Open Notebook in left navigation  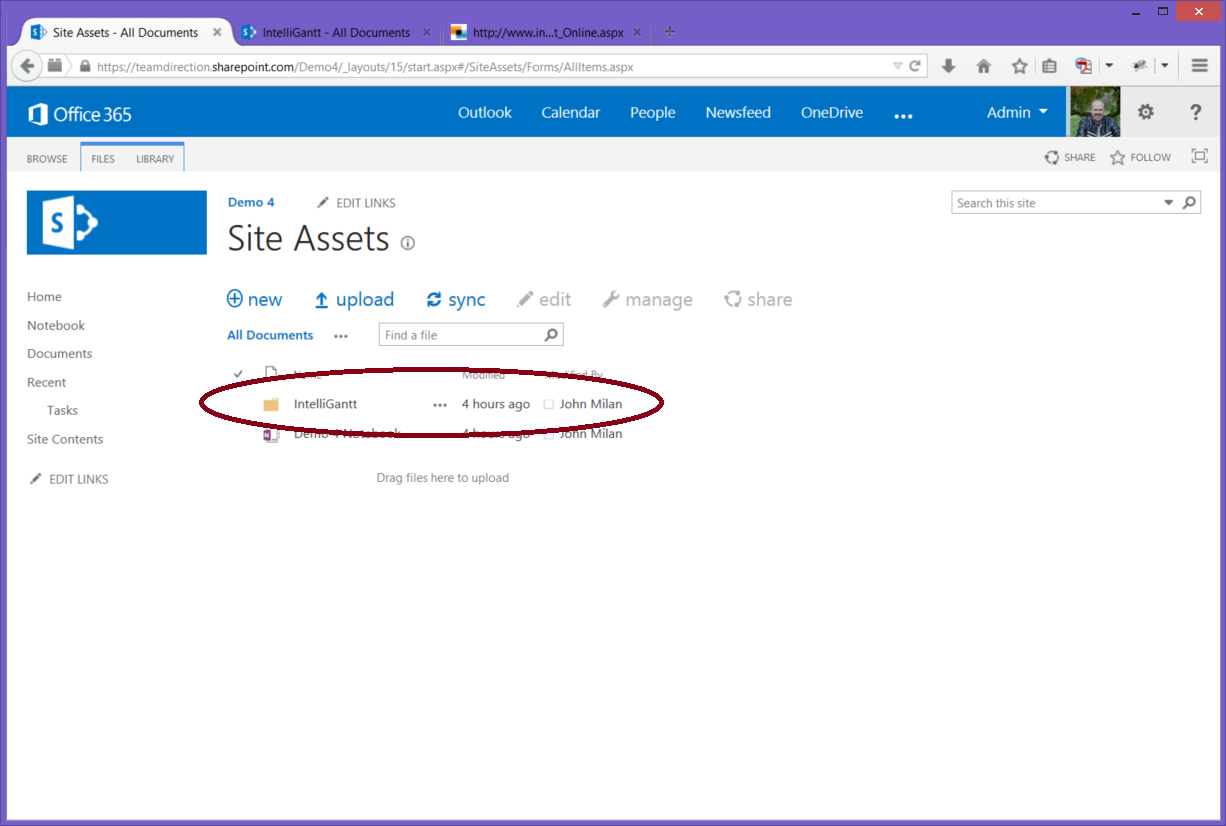click(56, 325)
